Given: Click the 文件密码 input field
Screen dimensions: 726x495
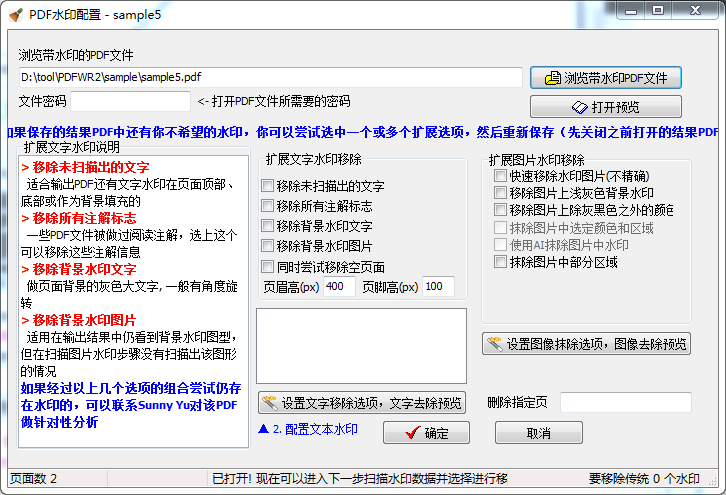Looking at the screenshot, I should (131, 101).
